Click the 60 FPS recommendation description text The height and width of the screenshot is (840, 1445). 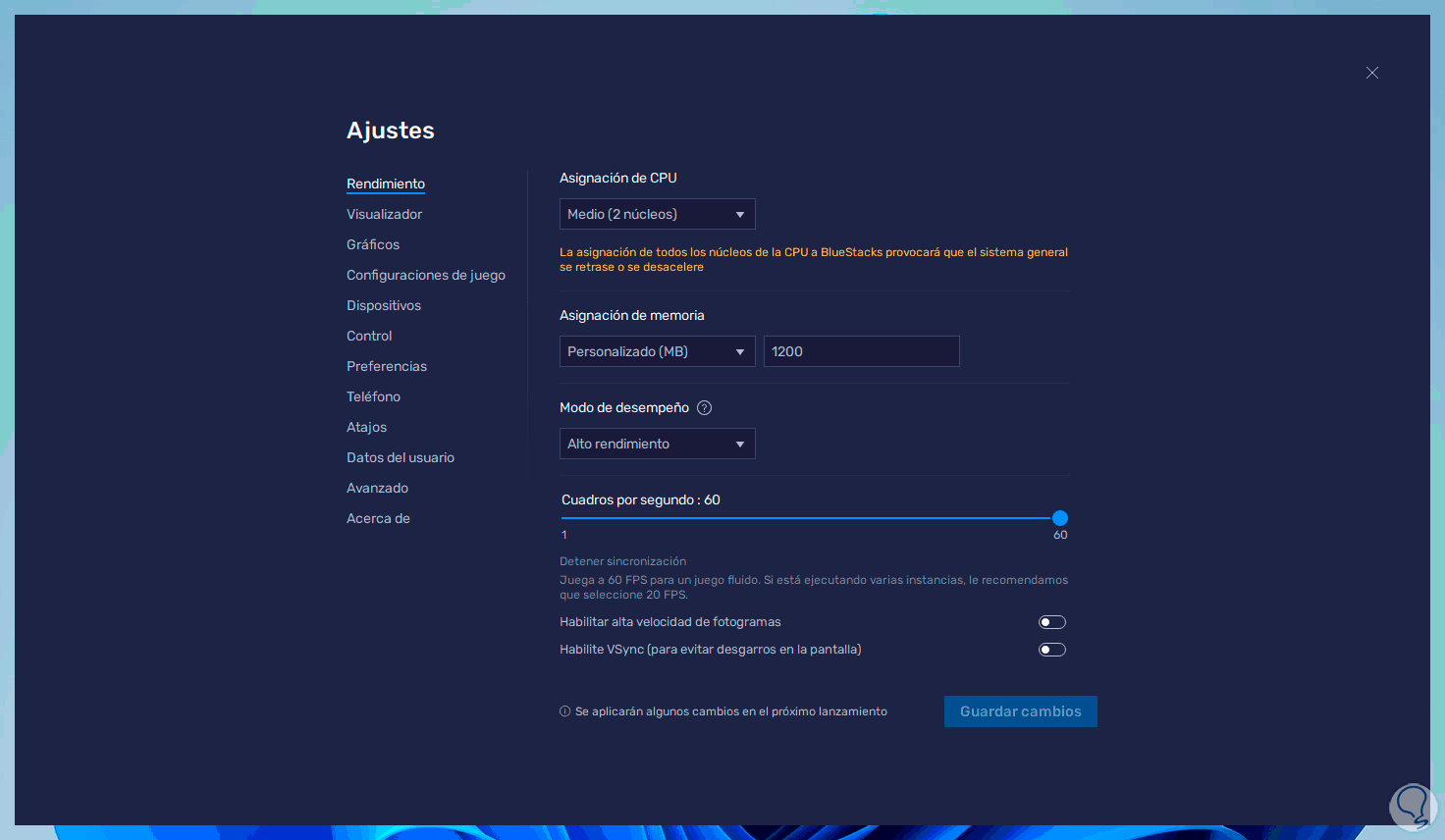(x=814, y=587)
